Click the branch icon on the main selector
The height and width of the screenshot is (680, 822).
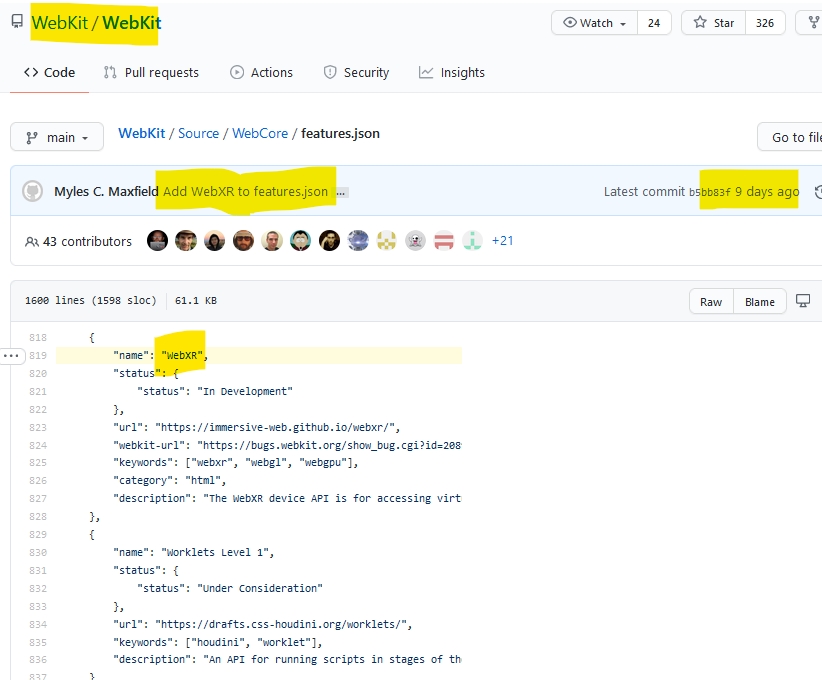coord(31,138)
